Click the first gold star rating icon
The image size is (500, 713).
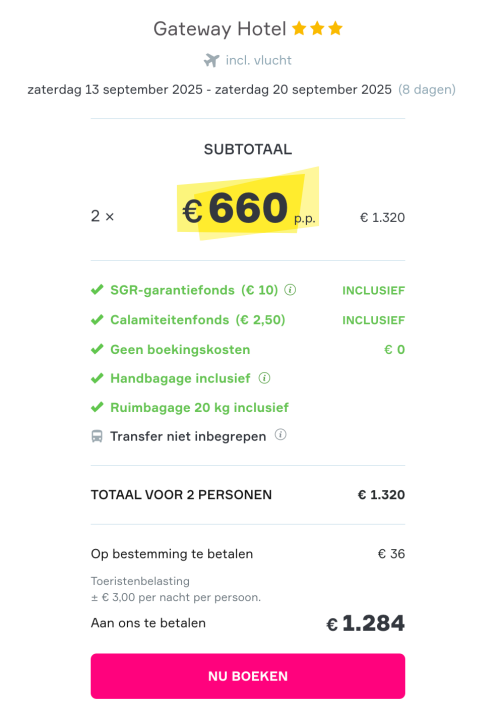pos(299,28)
